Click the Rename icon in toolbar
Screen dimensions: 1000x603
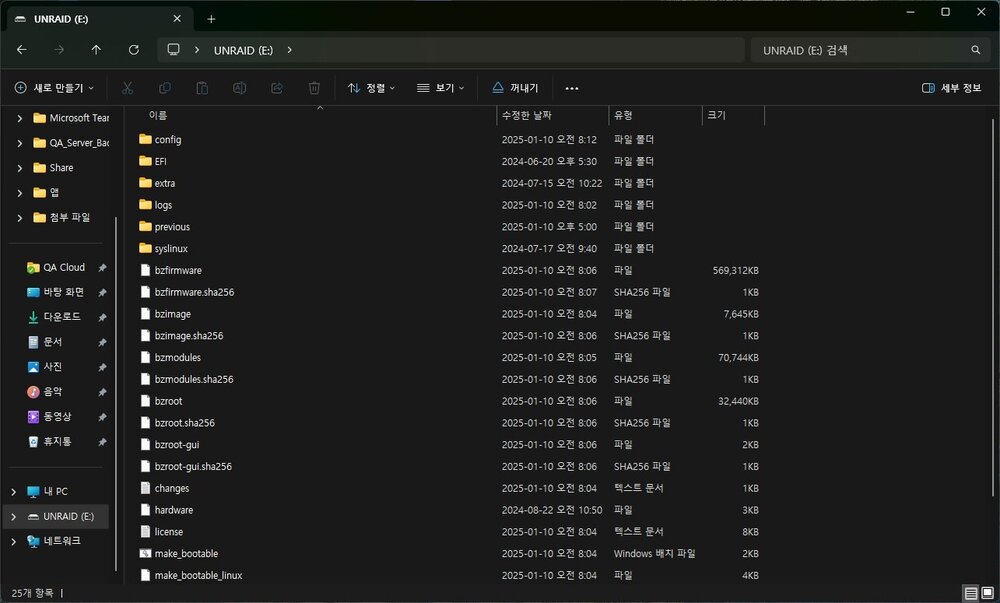tap(239, 88)
